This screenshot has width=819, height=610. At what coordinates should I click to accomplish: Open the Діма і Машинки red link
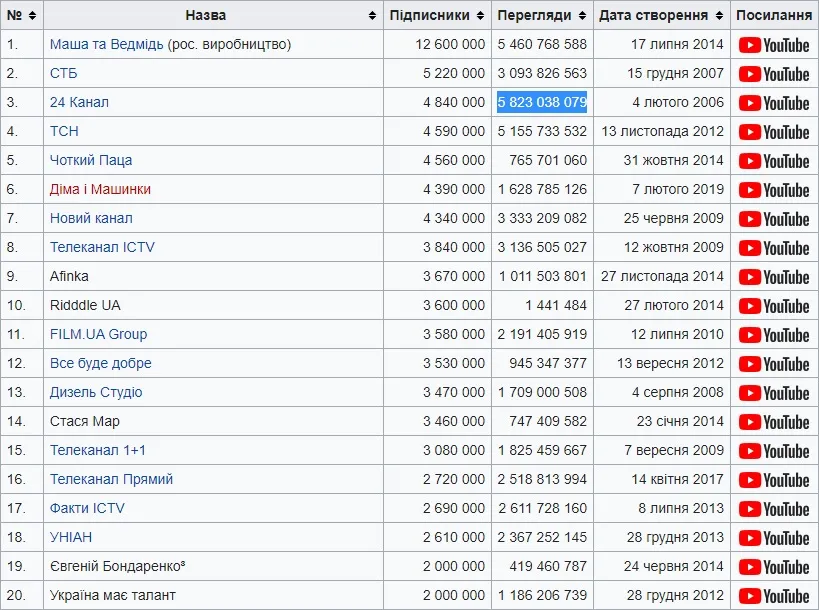click(x=100, y=189)
